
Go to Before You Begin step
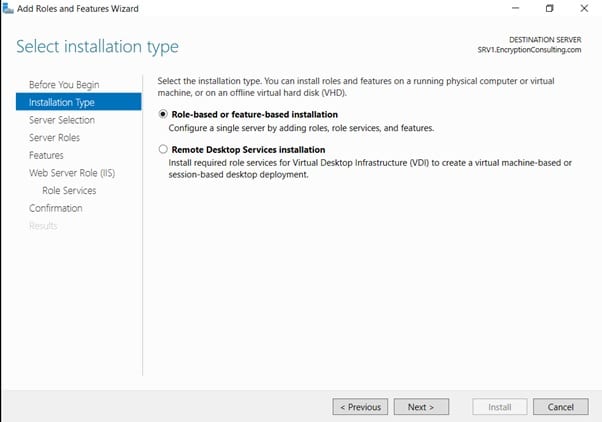(x=64, y=84)
